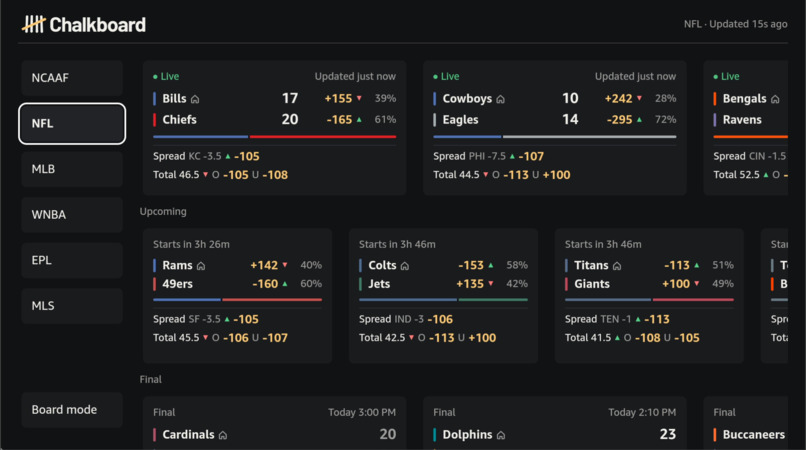806x450 pixels.
Task: Toggle Board mode
Action: [72, 410]
